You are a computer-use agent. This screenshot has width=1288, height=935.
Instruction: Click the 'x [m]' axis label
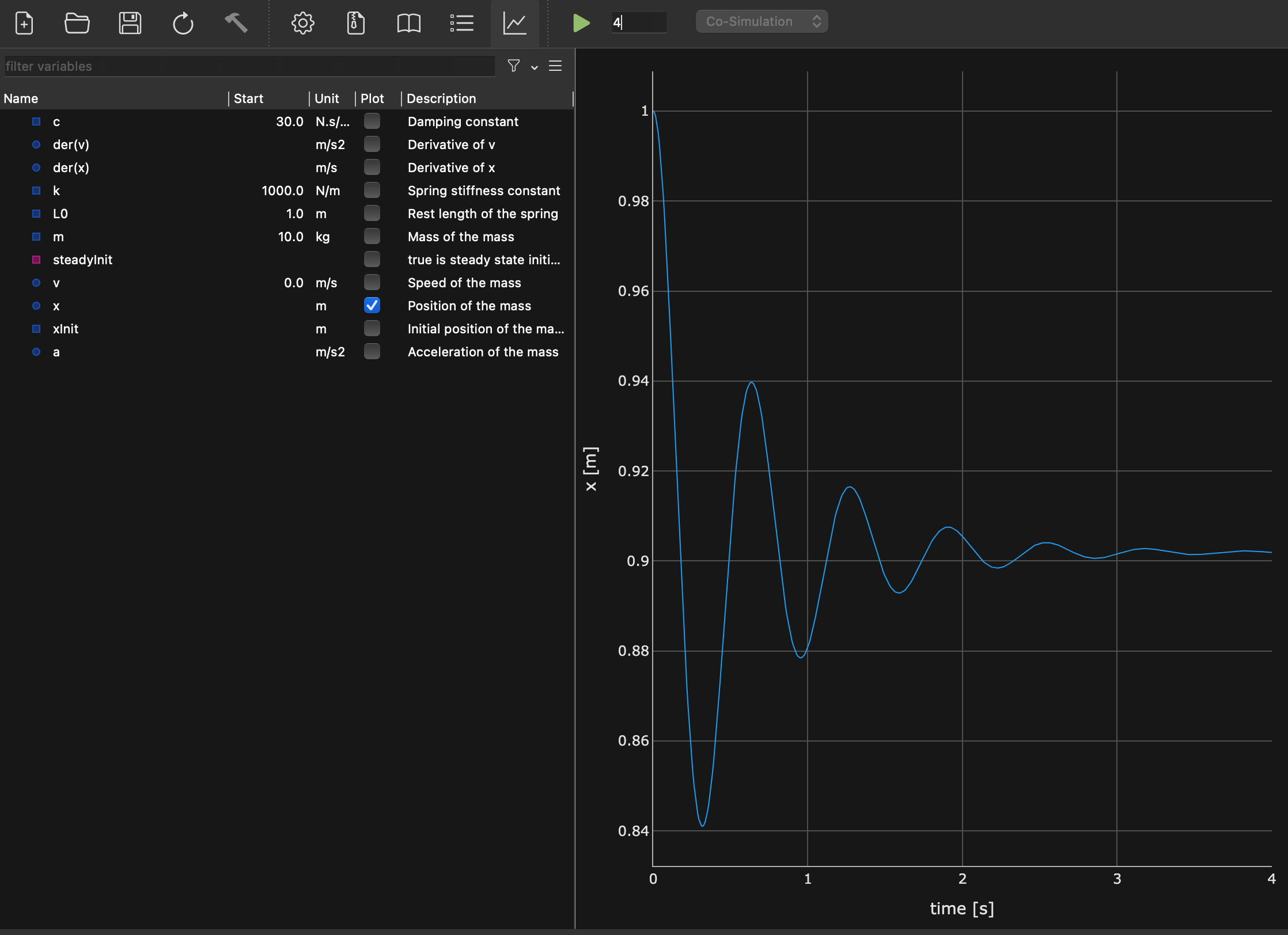point(591,469)
